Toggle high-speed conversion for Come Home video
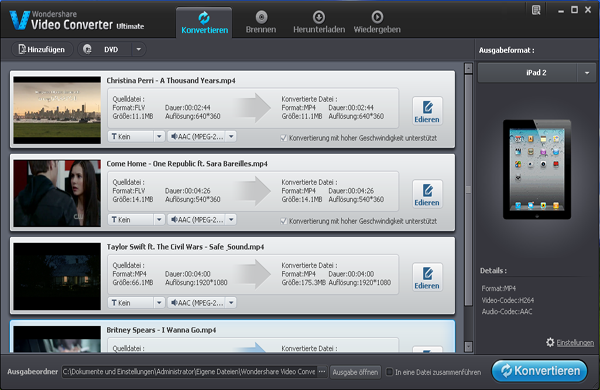Viewport: 600px width, 390px height. coord(284,221)
